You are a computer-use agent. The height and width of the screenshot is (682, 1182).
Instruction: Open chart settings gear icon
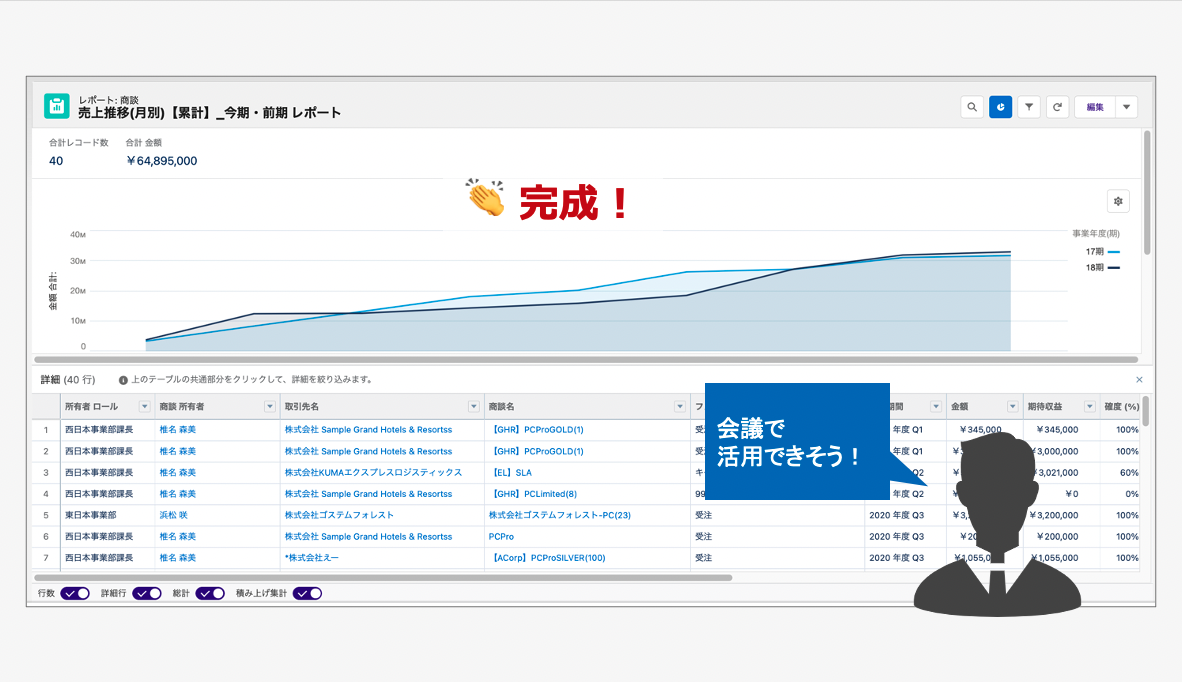click(1118, 201)
